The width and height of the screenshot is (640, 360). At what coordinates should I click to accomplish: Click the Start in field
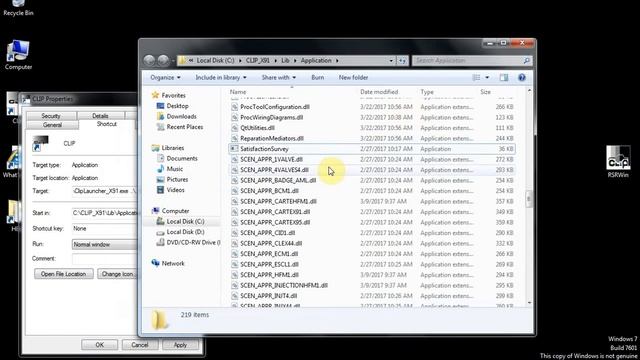point(105,213)
